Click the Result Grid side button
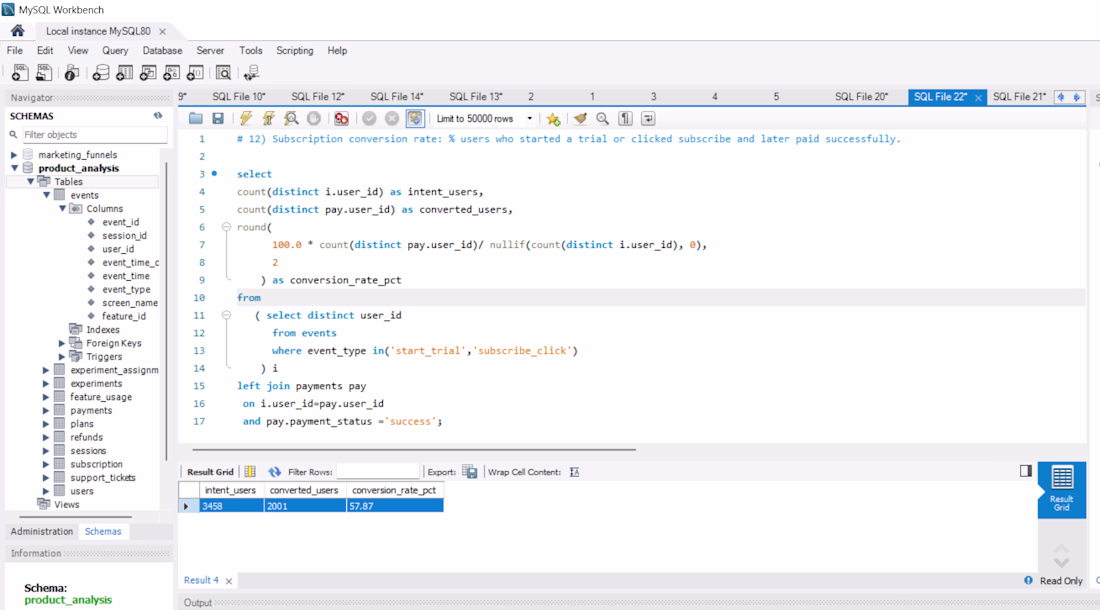 click(x=1061, y=489)
